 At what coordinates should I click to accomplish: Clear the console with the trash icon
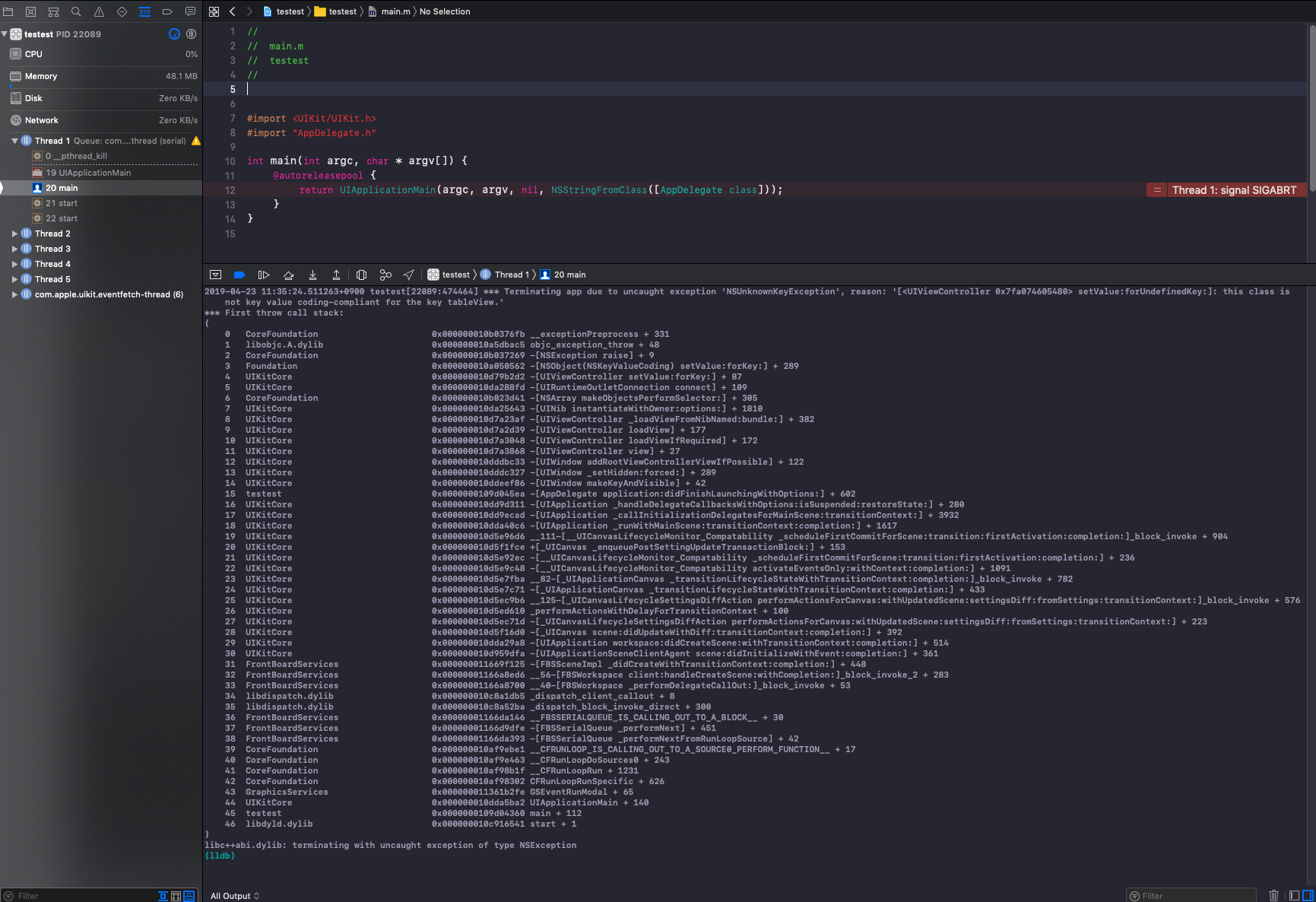[1275, 896]
